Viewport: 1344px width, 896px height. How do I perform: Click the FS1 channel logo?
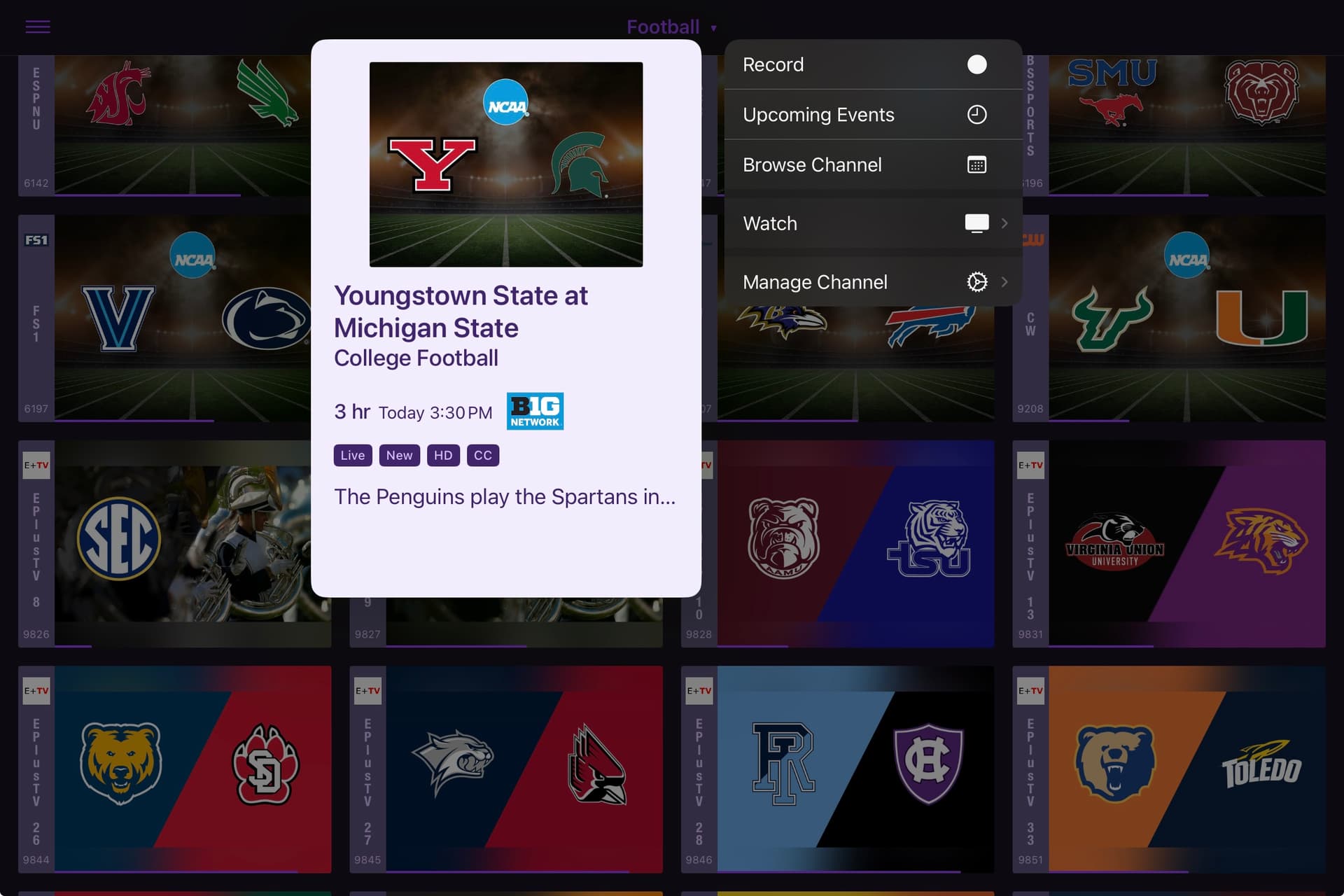[36, 240]
